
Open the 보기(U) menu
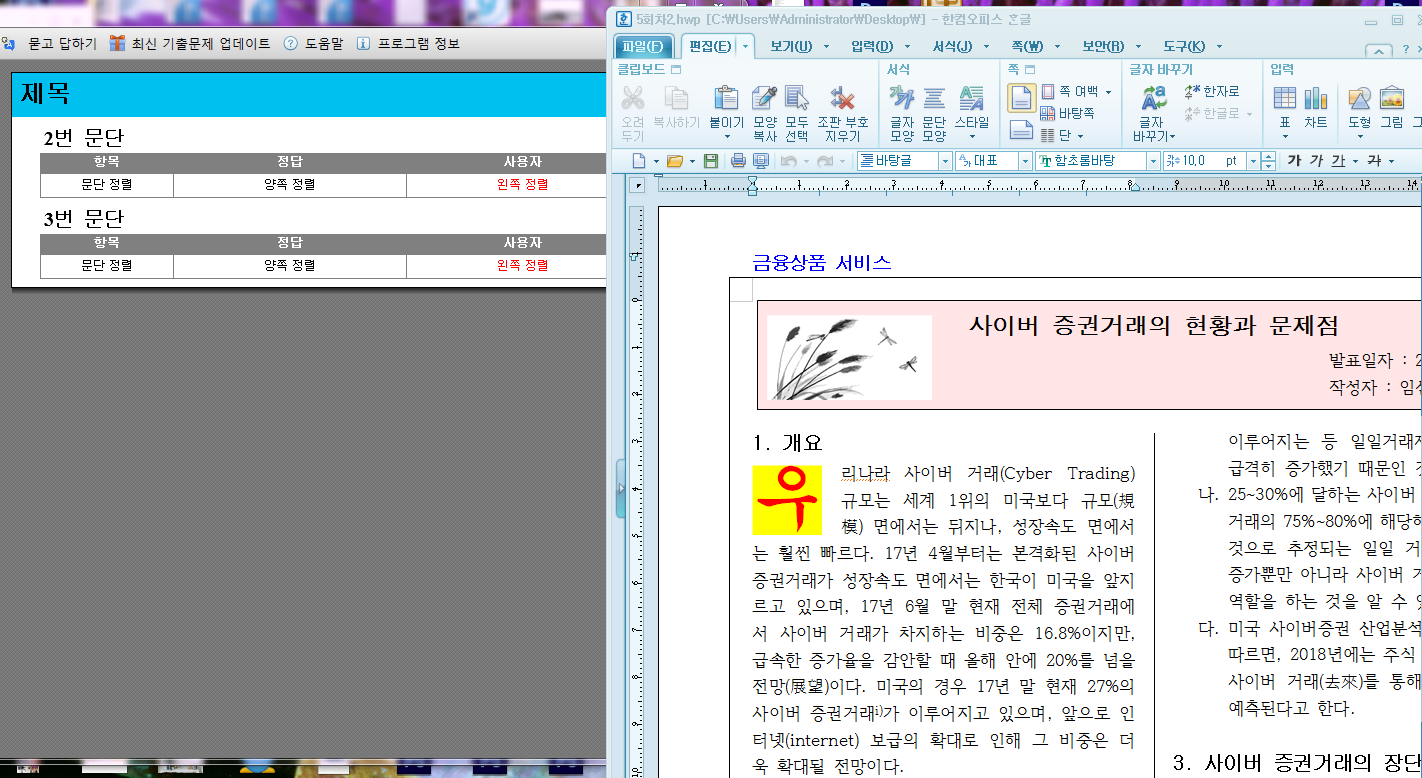(790, 46)
